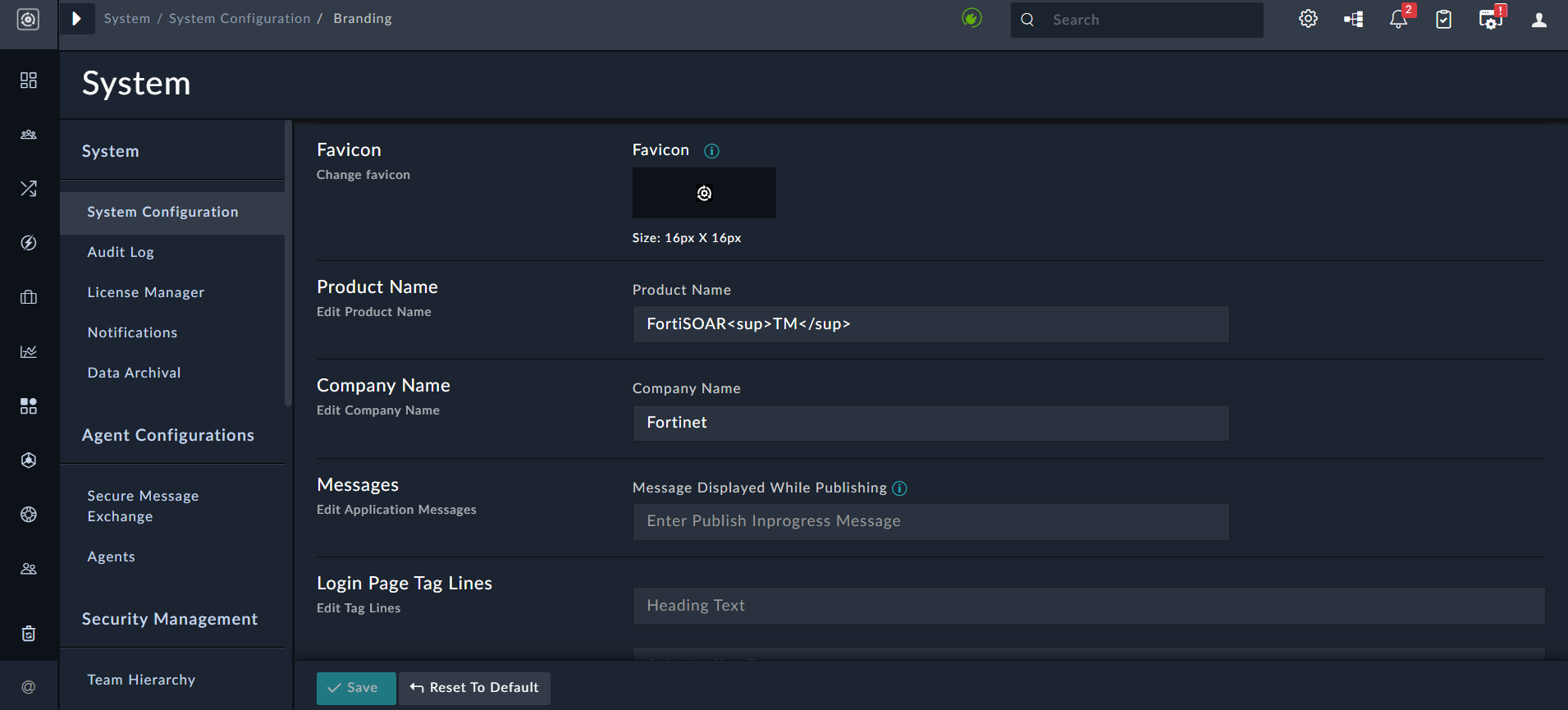The height and width of the screenshot is (710, 1568).
Task: Click the green status indicator icon
Action: pos(971,18)
